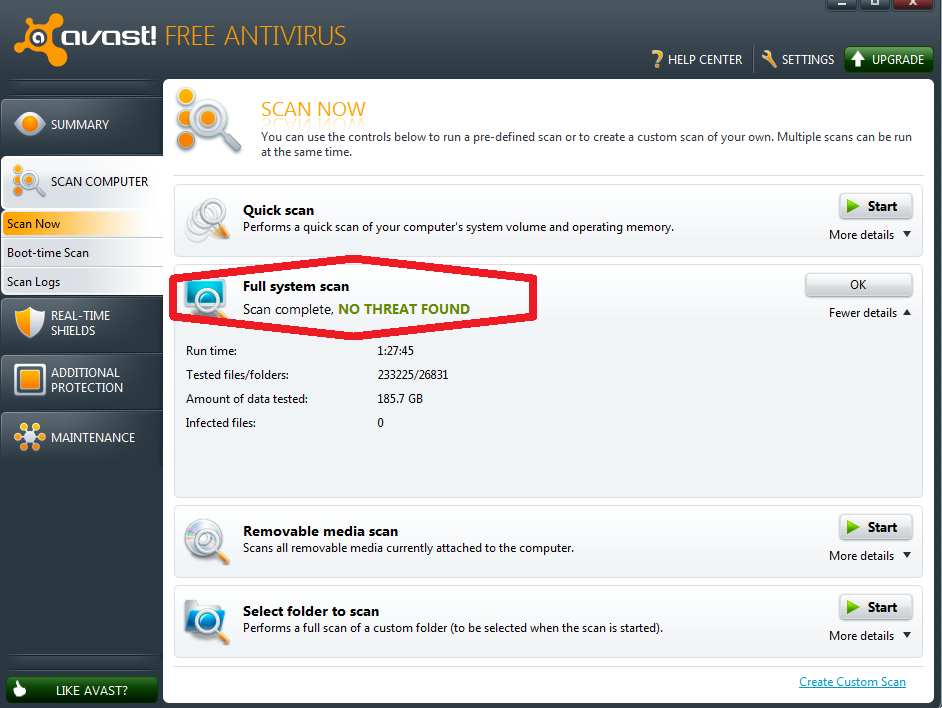The height and width of the screenshot is (708, 942).
Task: Start the Removable media scan
Action: [x=875, y=527]
